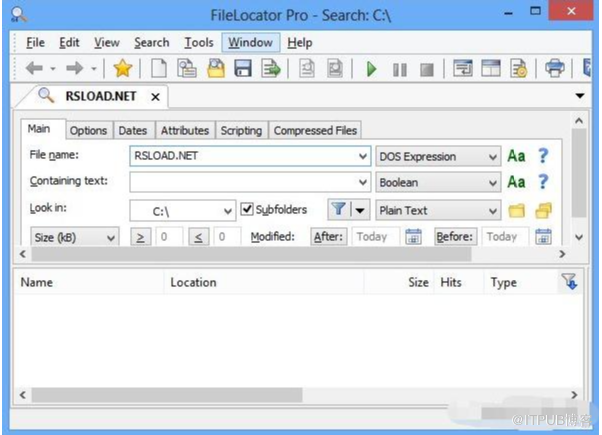The width and height of the screenshot is (602, 435).
Task: Open the filter funnel dropdown arrow
Action: [360, 210]
